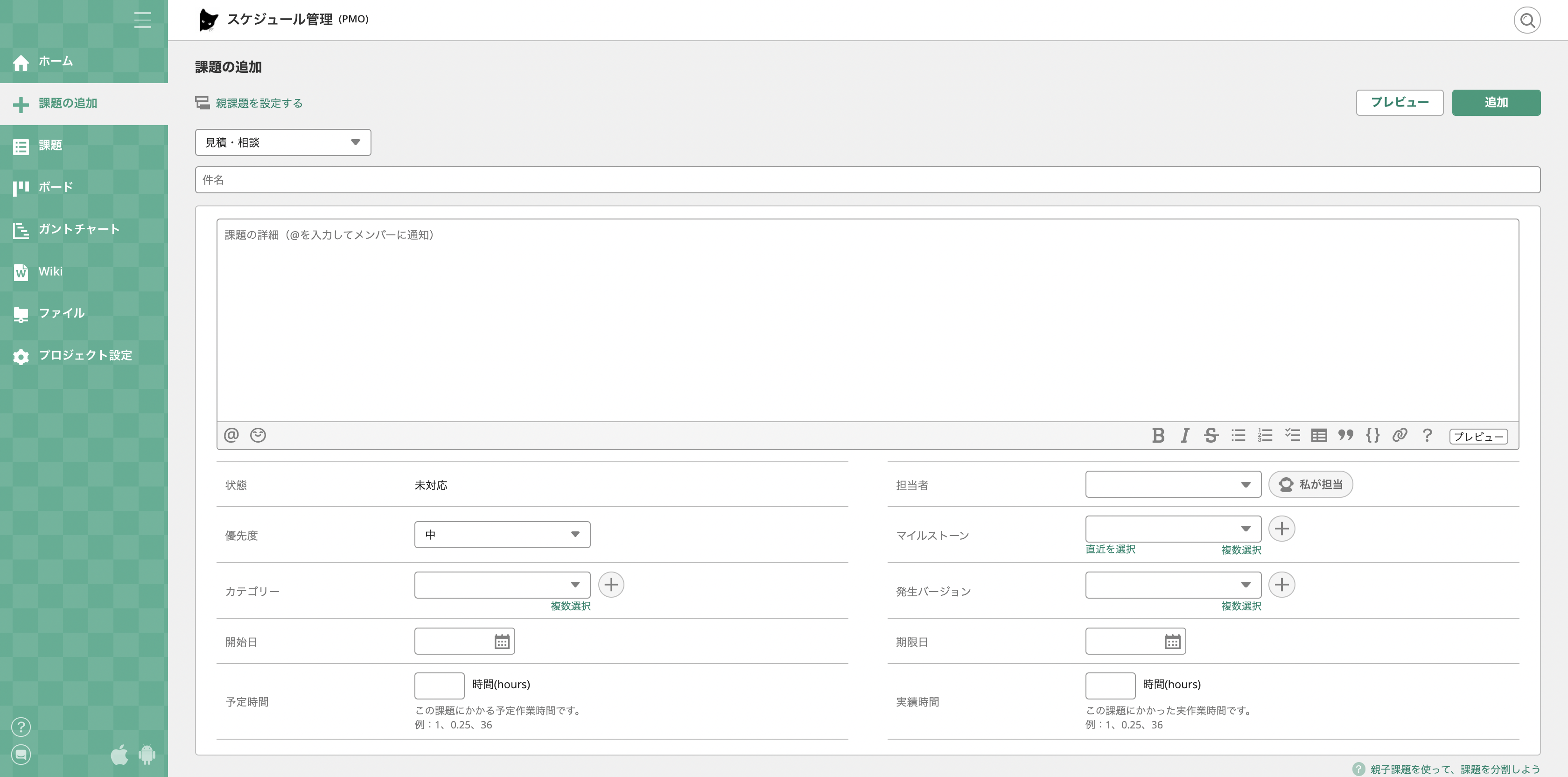Toggle the editor's small プレビュー button
Viewport: 1568px width, 777px height.
tap(1478, 437)
